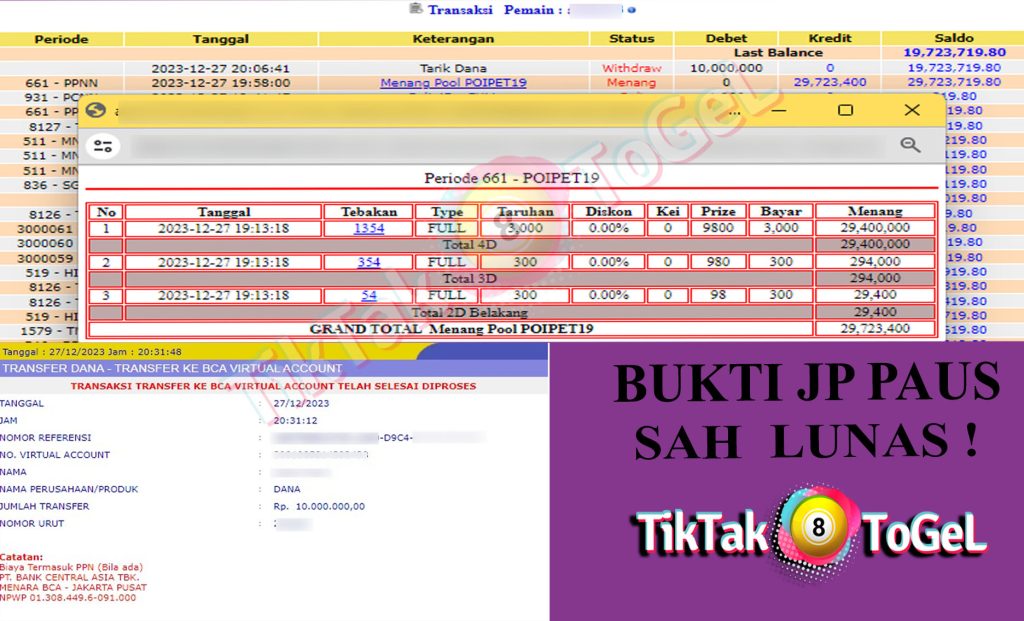Click the NO. VIRTUAL ACCOUNT label
1024x621 pixels.
point(55,454)
